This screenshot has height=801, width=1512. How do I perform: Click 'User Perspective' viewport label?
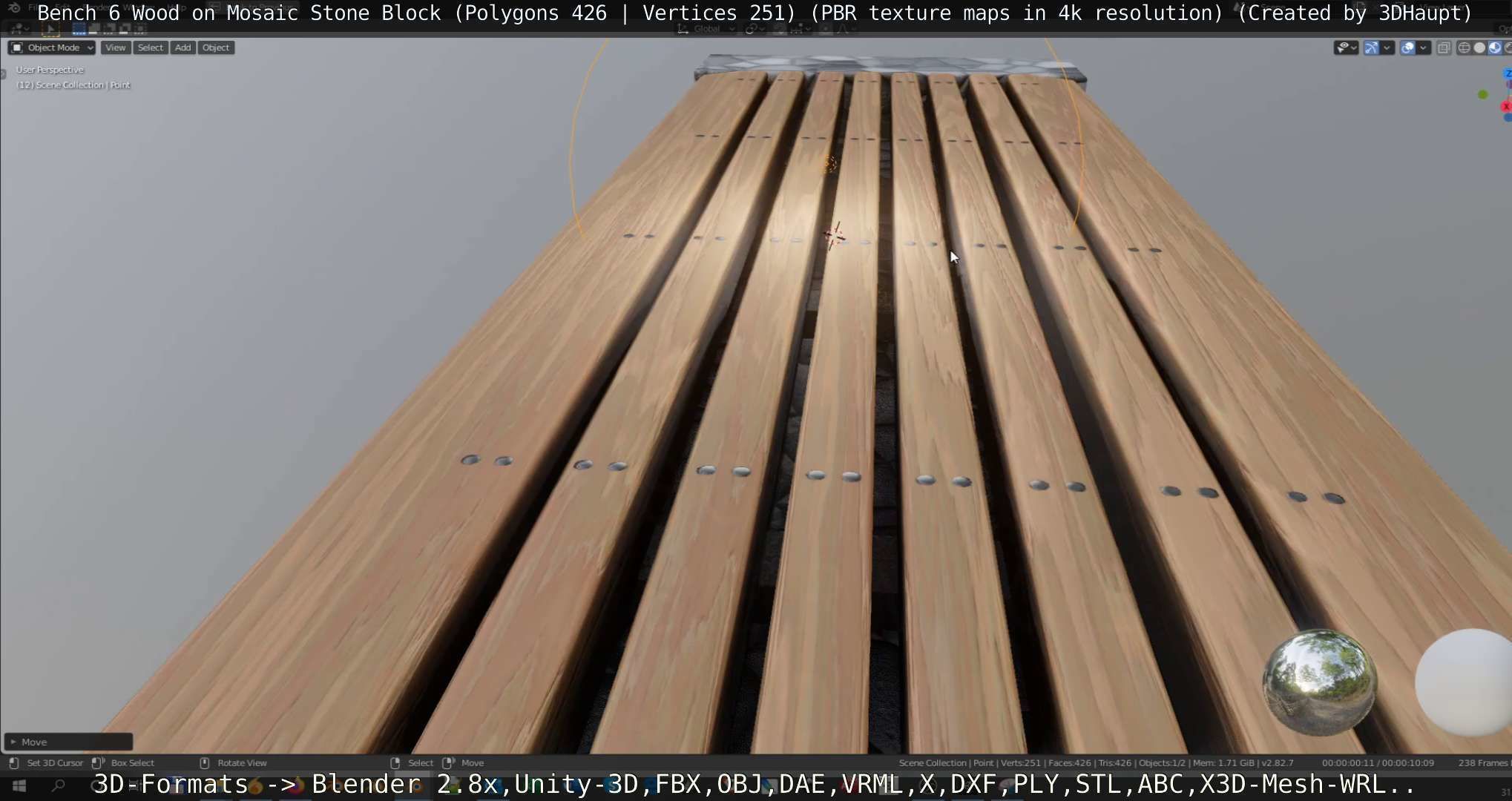[50, 70]
